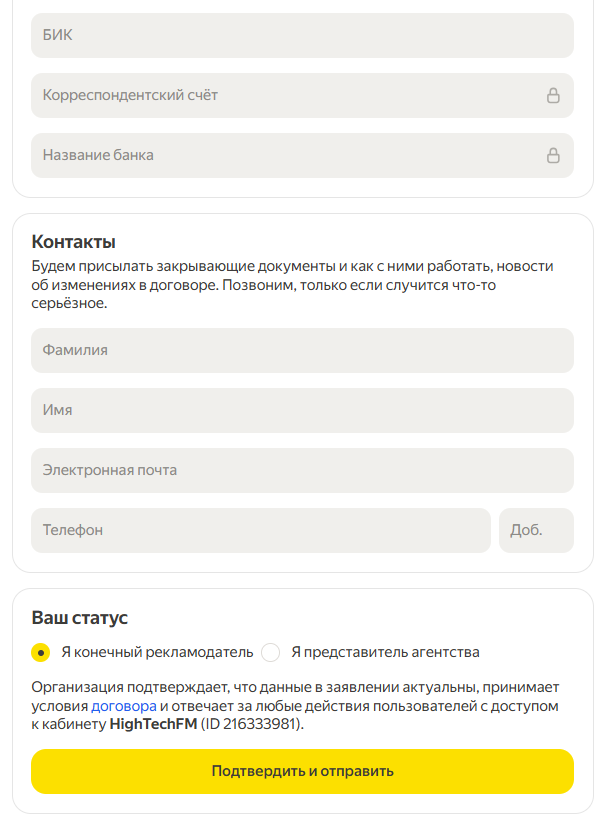Click the lock icon in Корреспондентский счёт field
611x823 pixels.
point(552,96)
